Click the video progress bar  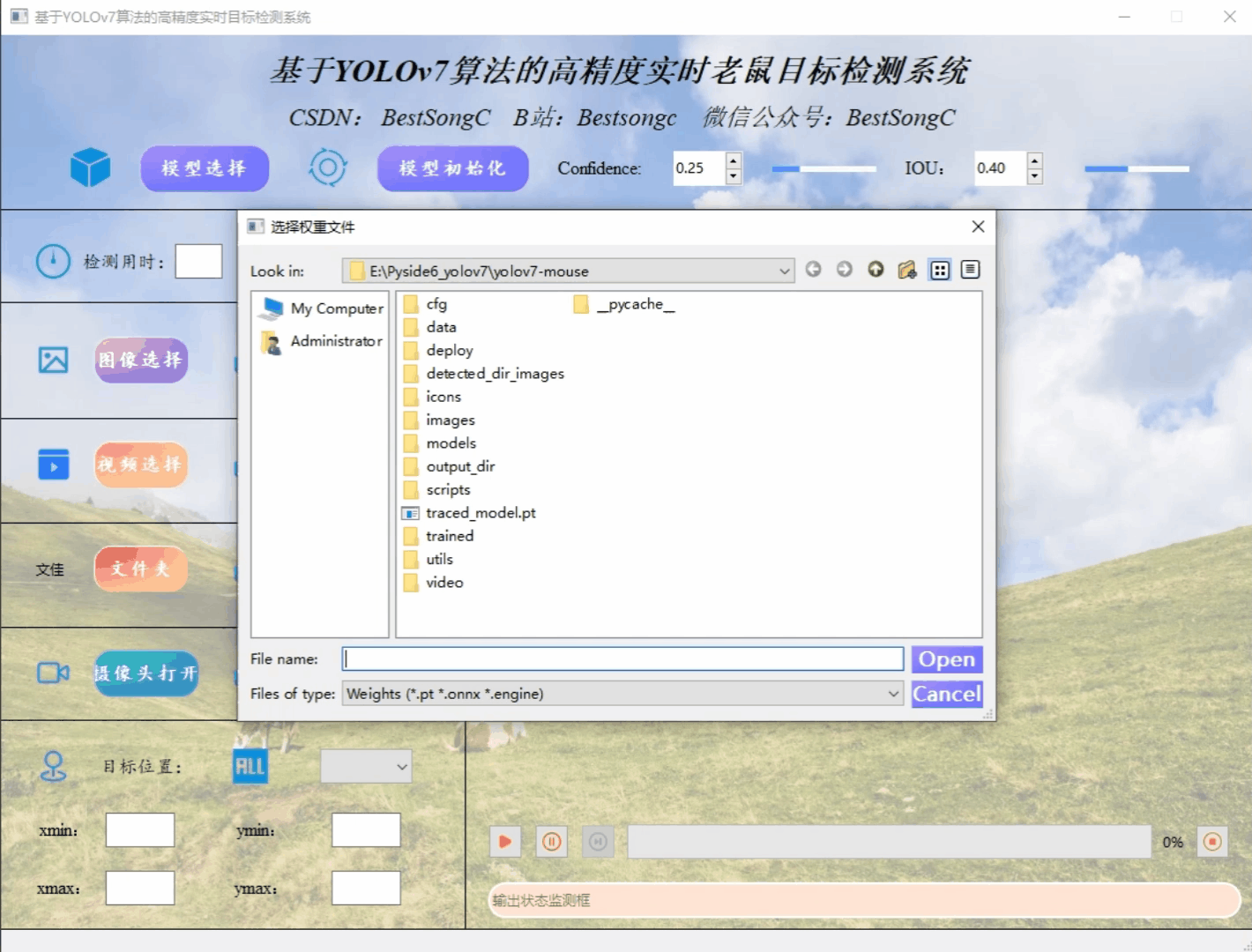pyautogui.click(x=889, y=842)
